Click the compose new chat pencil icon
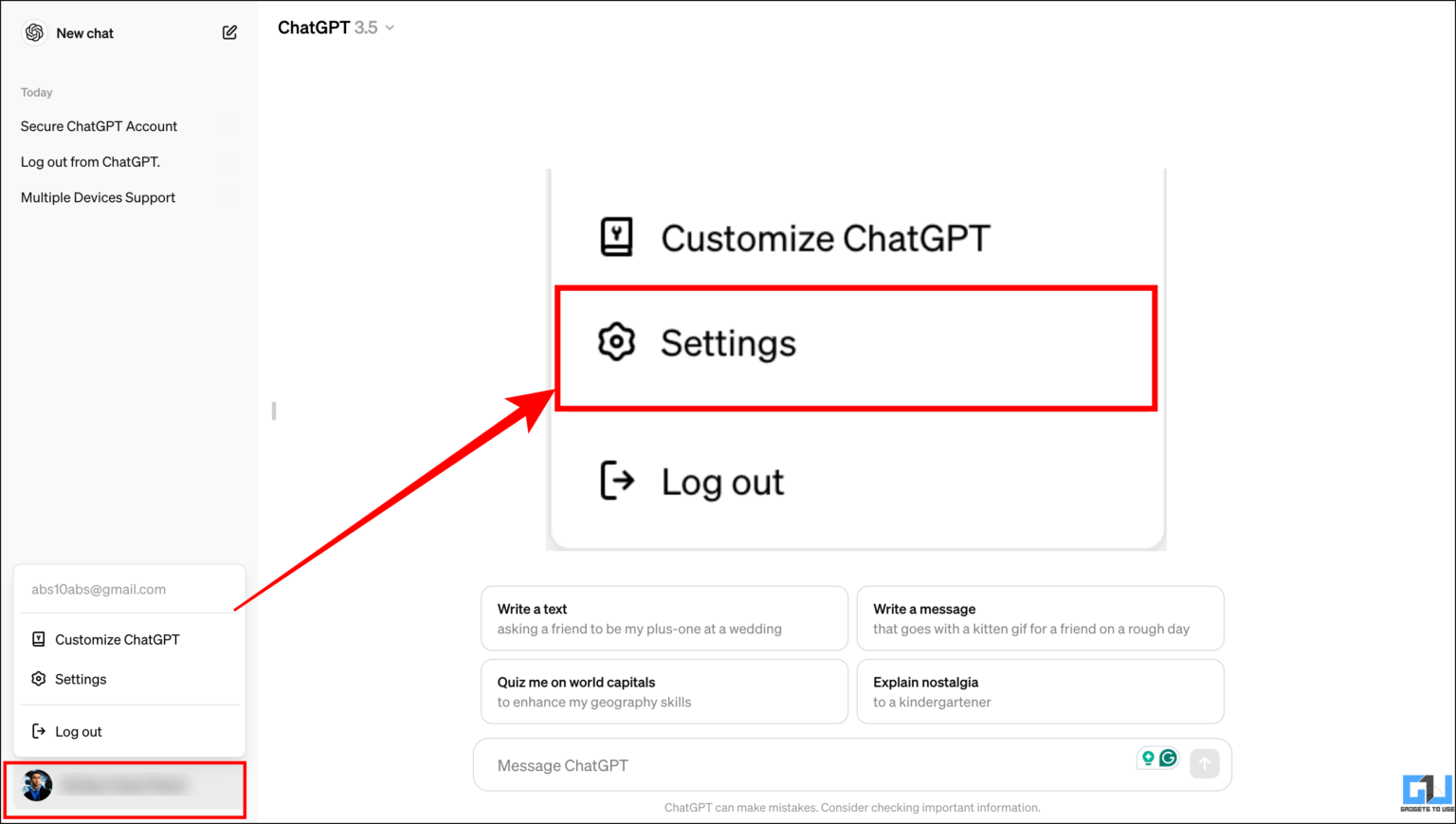Screen dimensions: 1456x824 (229, 32)
